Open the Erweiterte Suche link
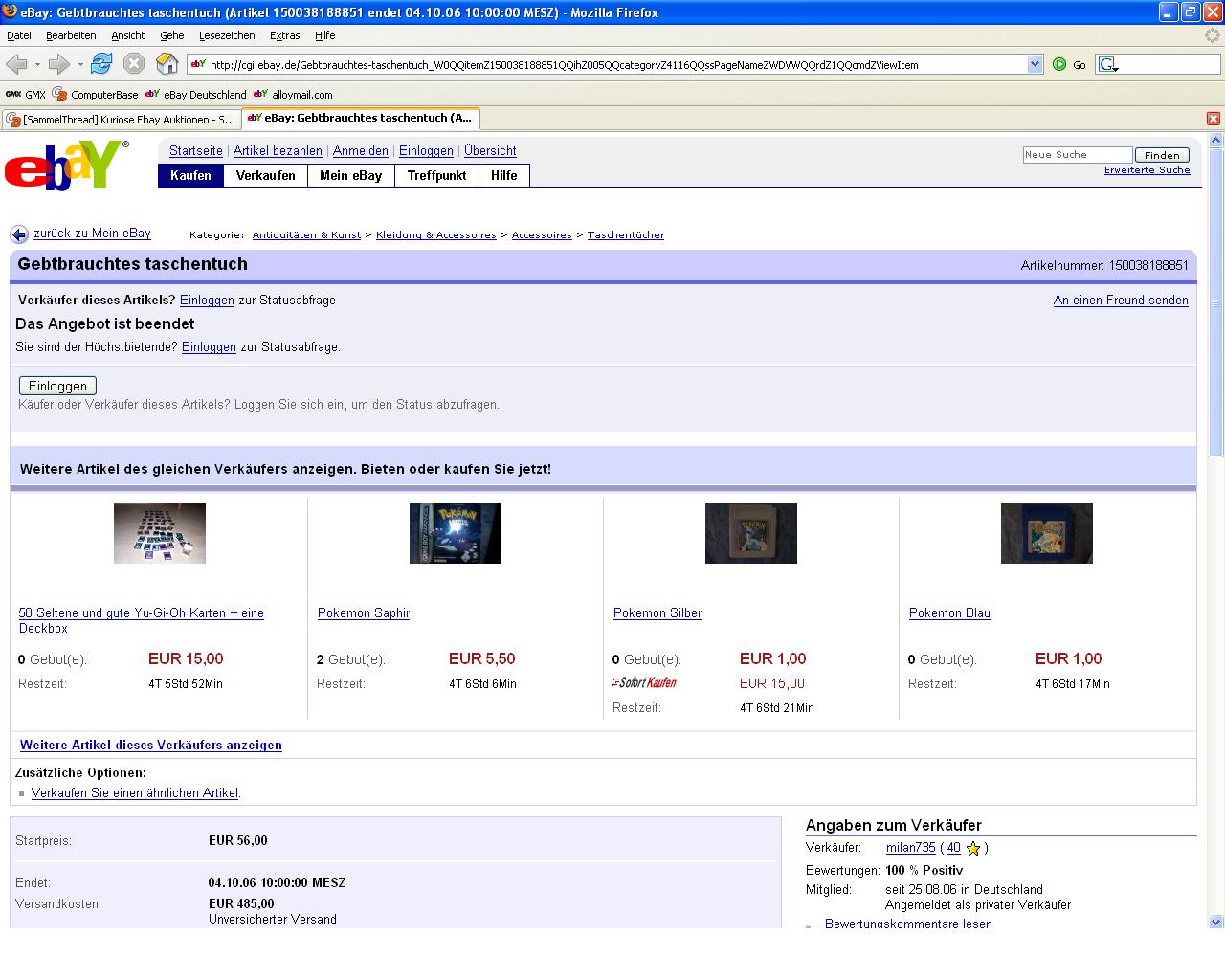 [x=1147, y=170]
